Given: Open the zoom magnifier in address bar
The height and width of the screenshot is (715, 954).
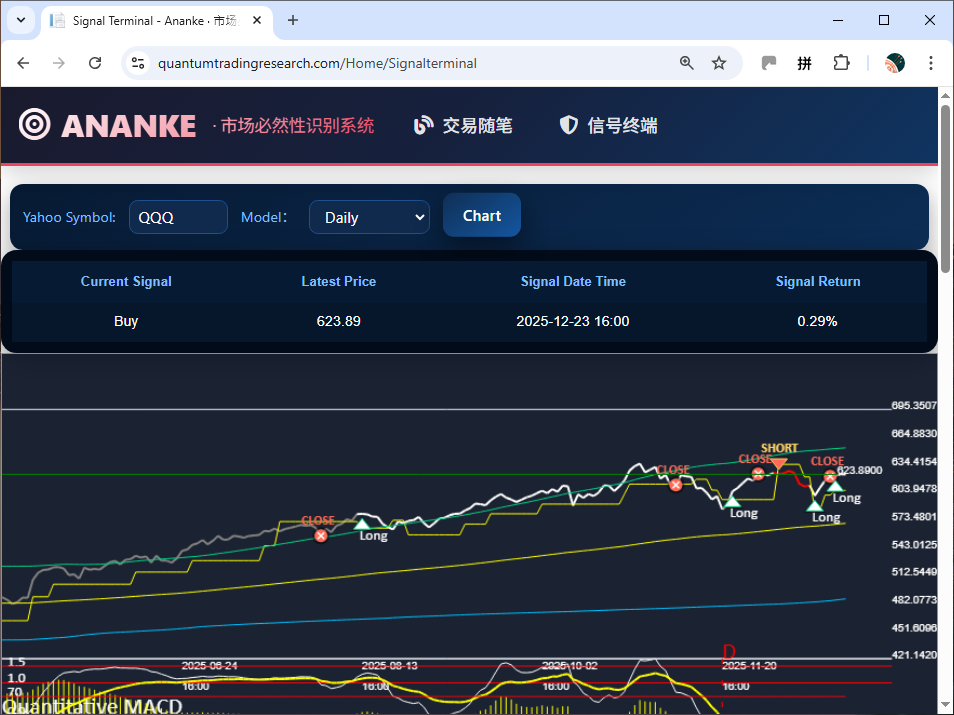Looking at the screenshot, I should coord(686,63).
